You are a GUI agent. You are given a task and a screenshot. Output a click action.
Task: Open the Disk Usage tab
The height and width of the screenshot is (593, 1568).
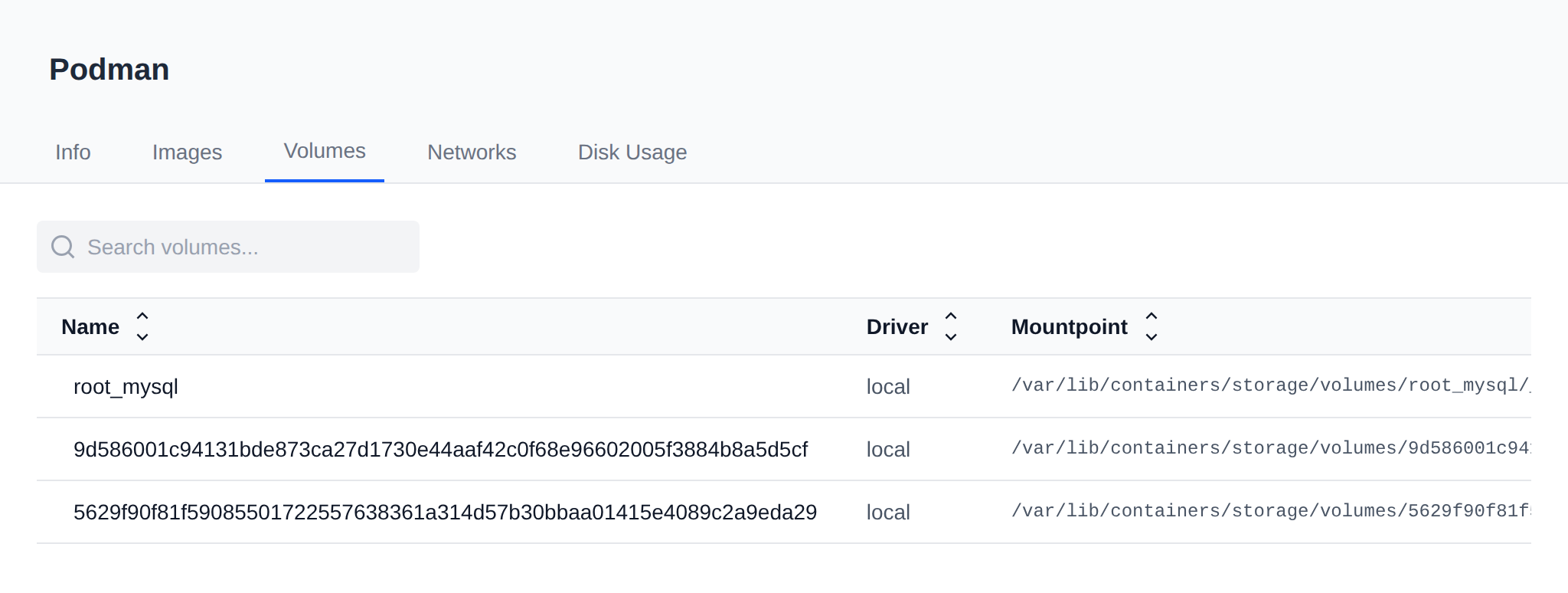[x=632, y=152]
